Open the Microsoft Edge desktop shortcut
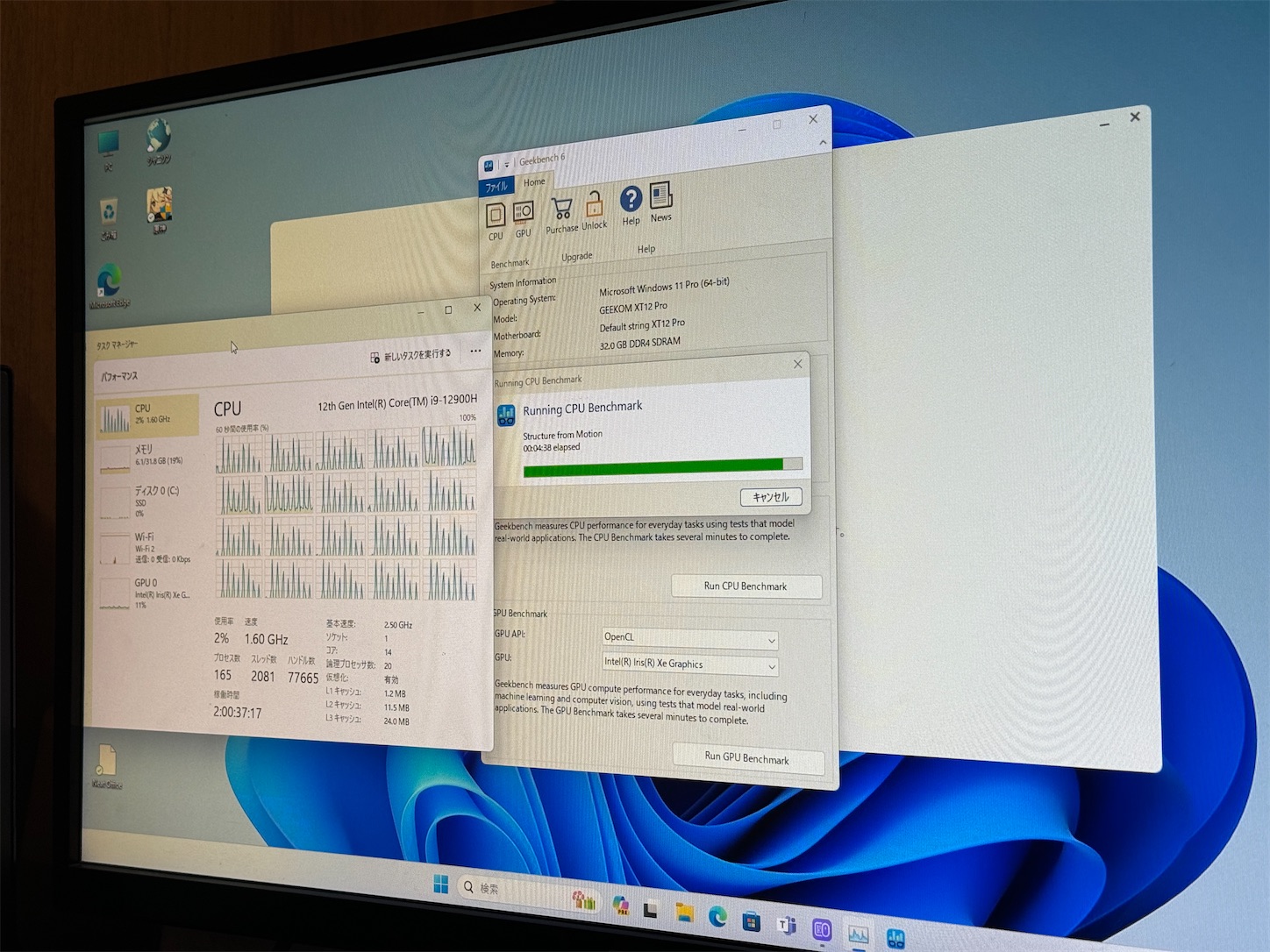This screenshot has width=1270, height=952. pyautogui.click(x=110, y=286)
